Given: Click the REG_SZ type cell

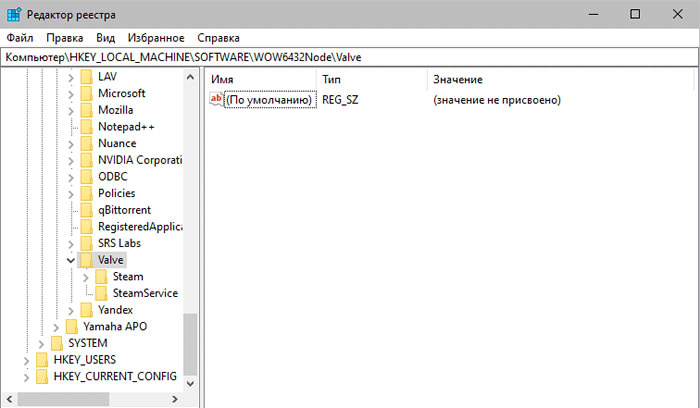Looking at the screenshot, I should (340, 100).
